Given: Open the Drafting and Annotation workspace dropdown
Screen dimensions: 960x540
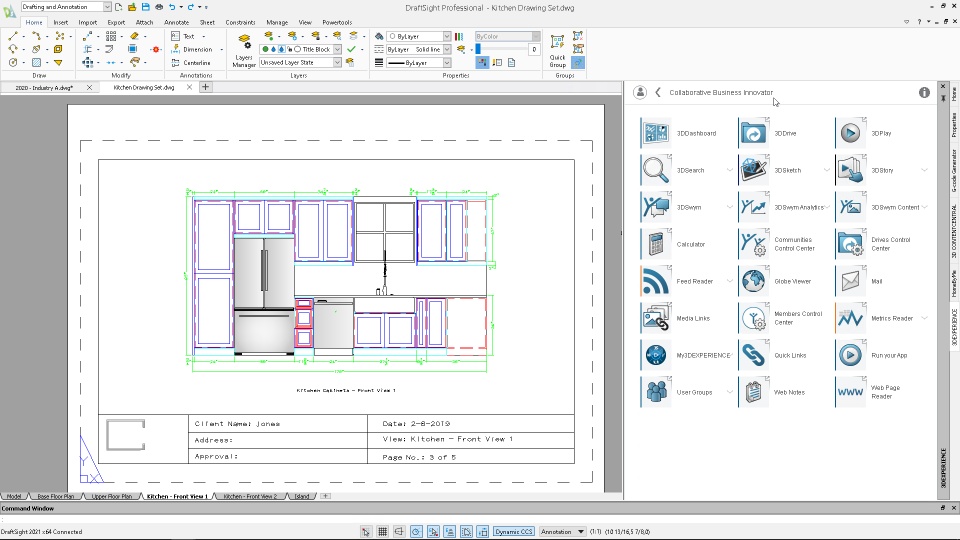Looking at the screenshot, I should tap(107, 7).
